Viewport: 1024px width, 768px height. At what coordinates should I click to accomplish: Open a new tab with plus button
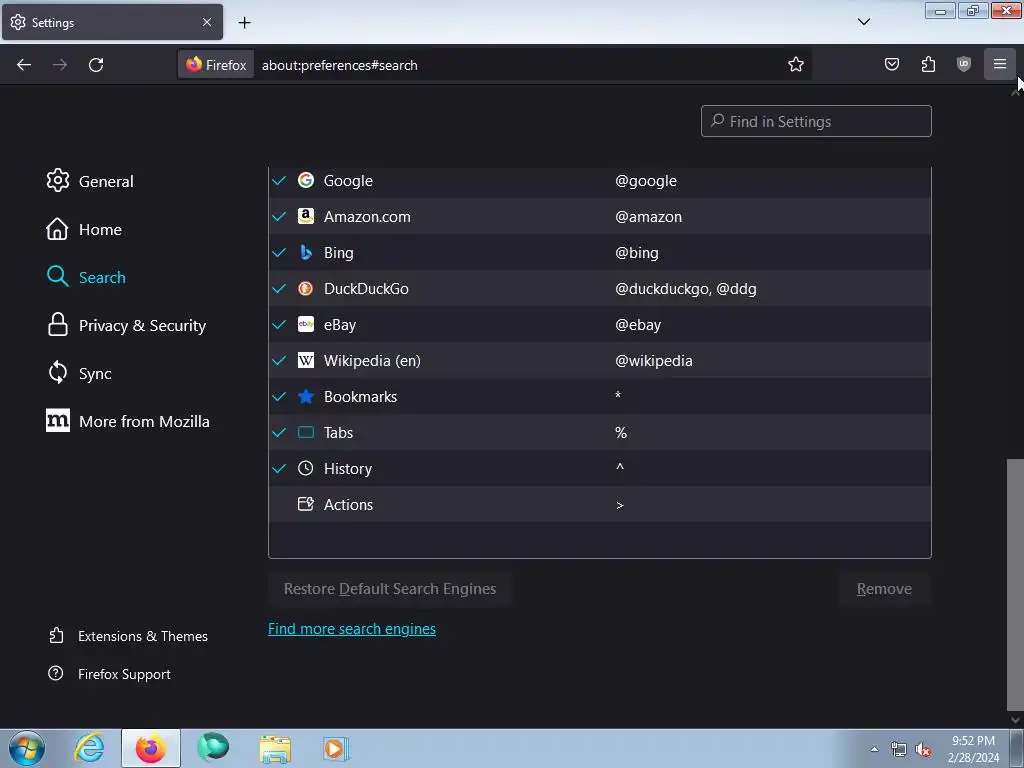tap(244, 22)
